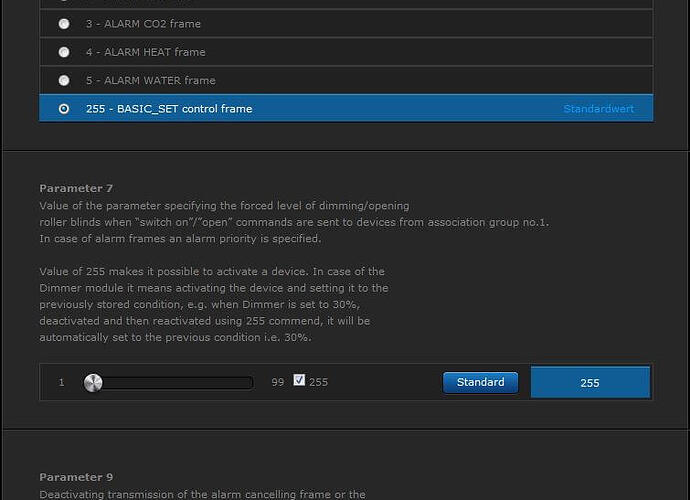
Task: Click the blue Standard button
Action: [x=481, y=382]
